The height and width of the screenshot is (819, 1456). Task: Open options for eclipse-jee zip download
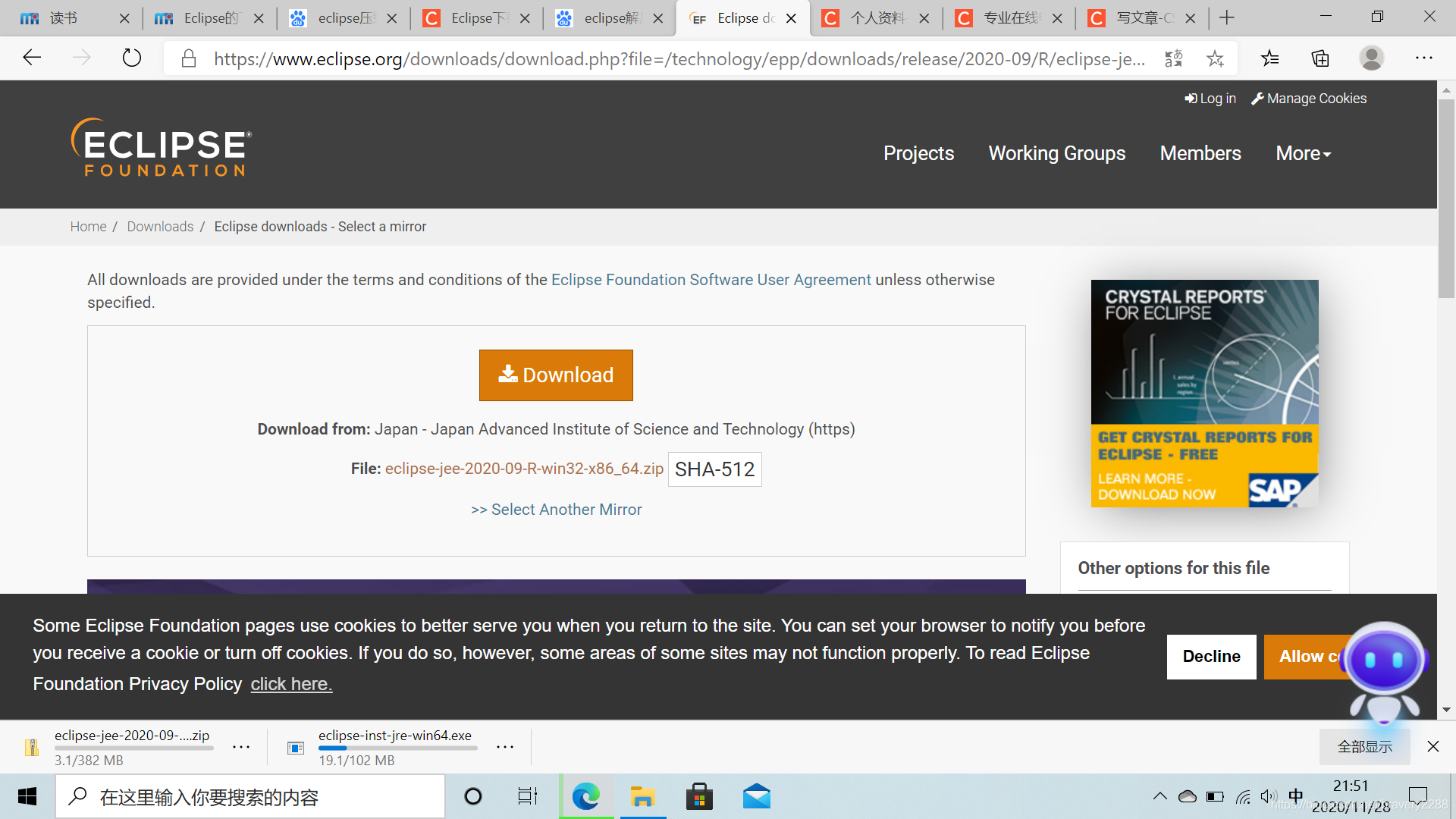click(x=241, y=747)
